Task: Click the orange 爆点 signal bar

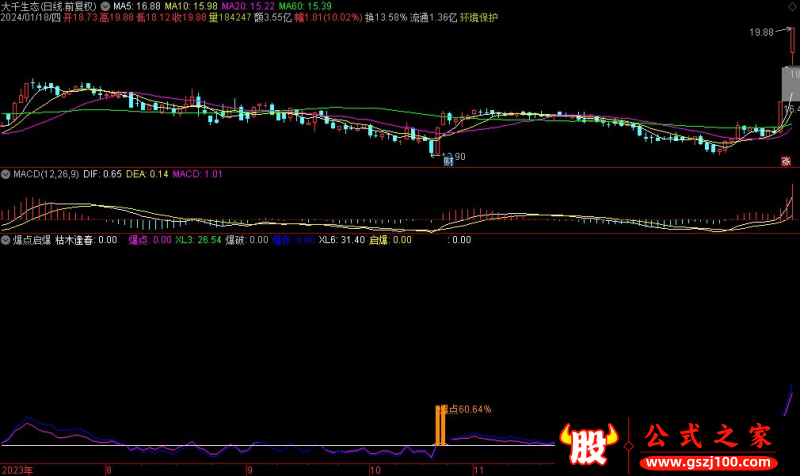Action: [438, 426]
